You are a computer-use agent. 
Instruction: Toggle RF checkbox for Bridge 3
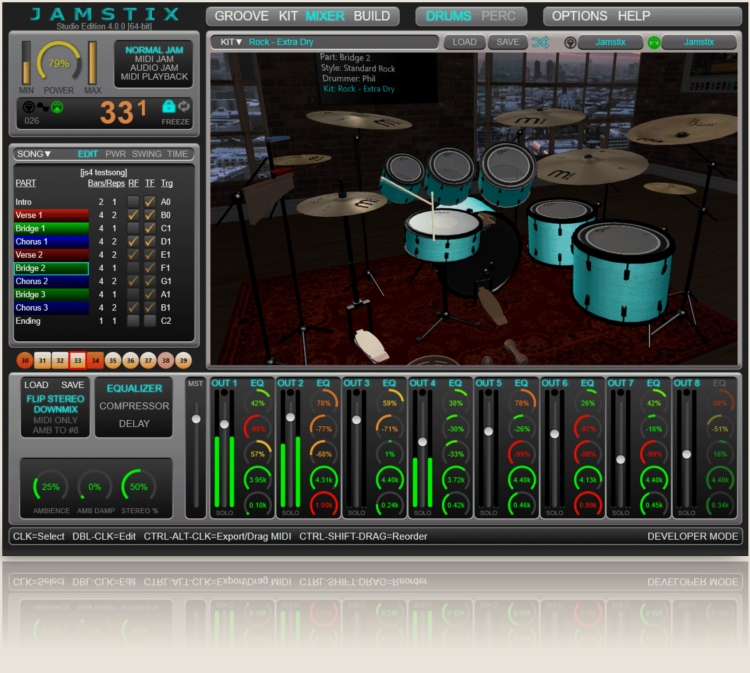coord(133,295)
